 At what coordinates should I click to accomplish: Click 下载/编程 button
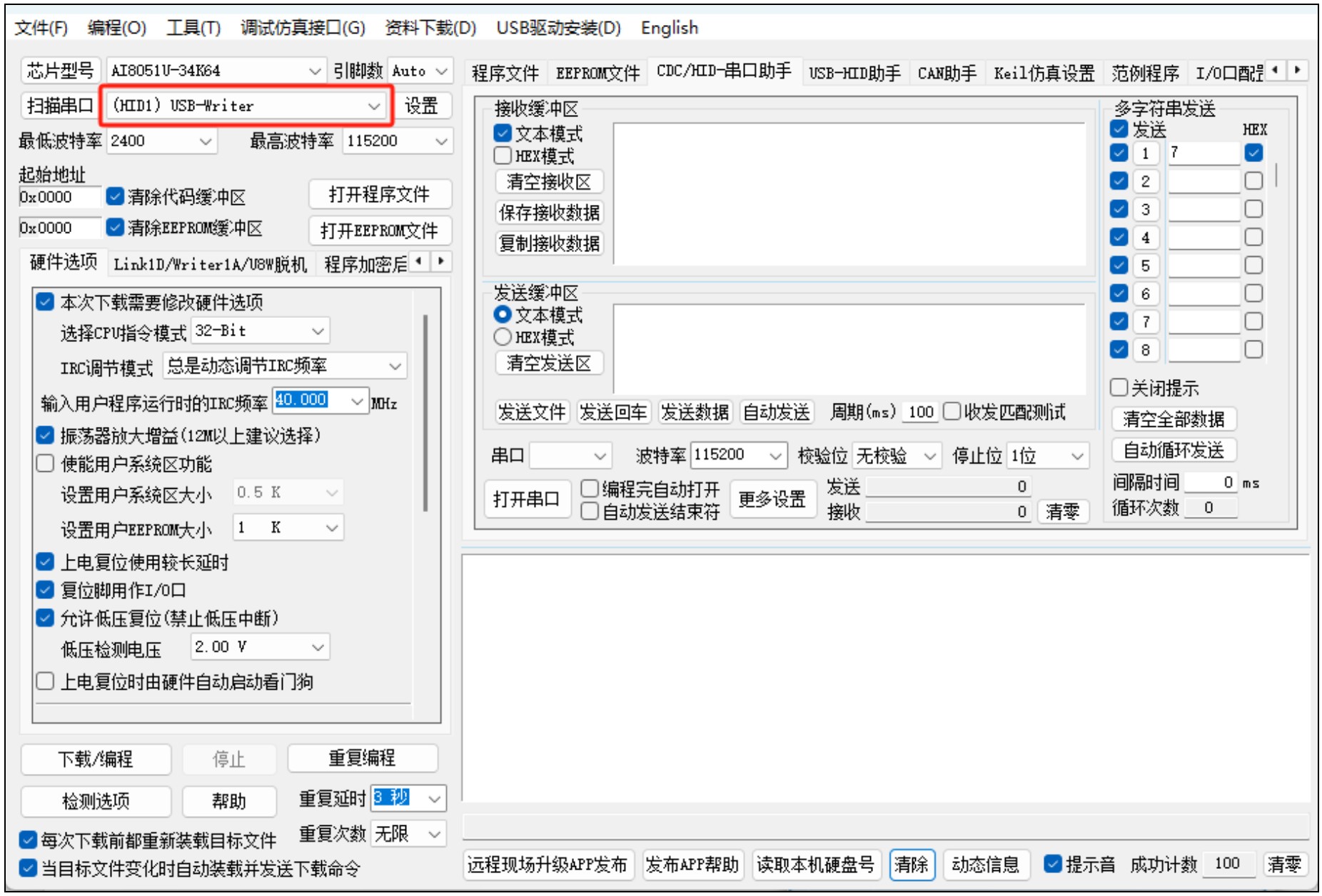(96, 759)
